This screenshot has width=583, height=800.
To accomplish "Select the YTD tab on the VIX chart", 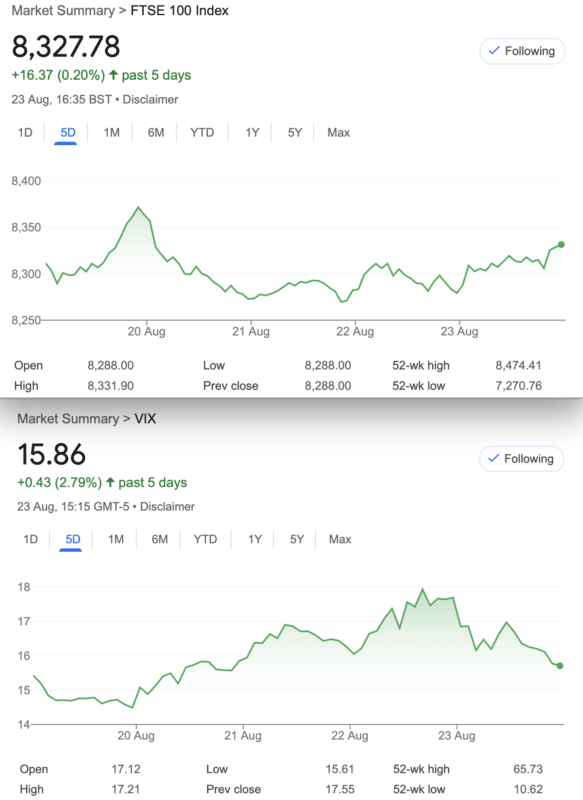I will 205,539.
